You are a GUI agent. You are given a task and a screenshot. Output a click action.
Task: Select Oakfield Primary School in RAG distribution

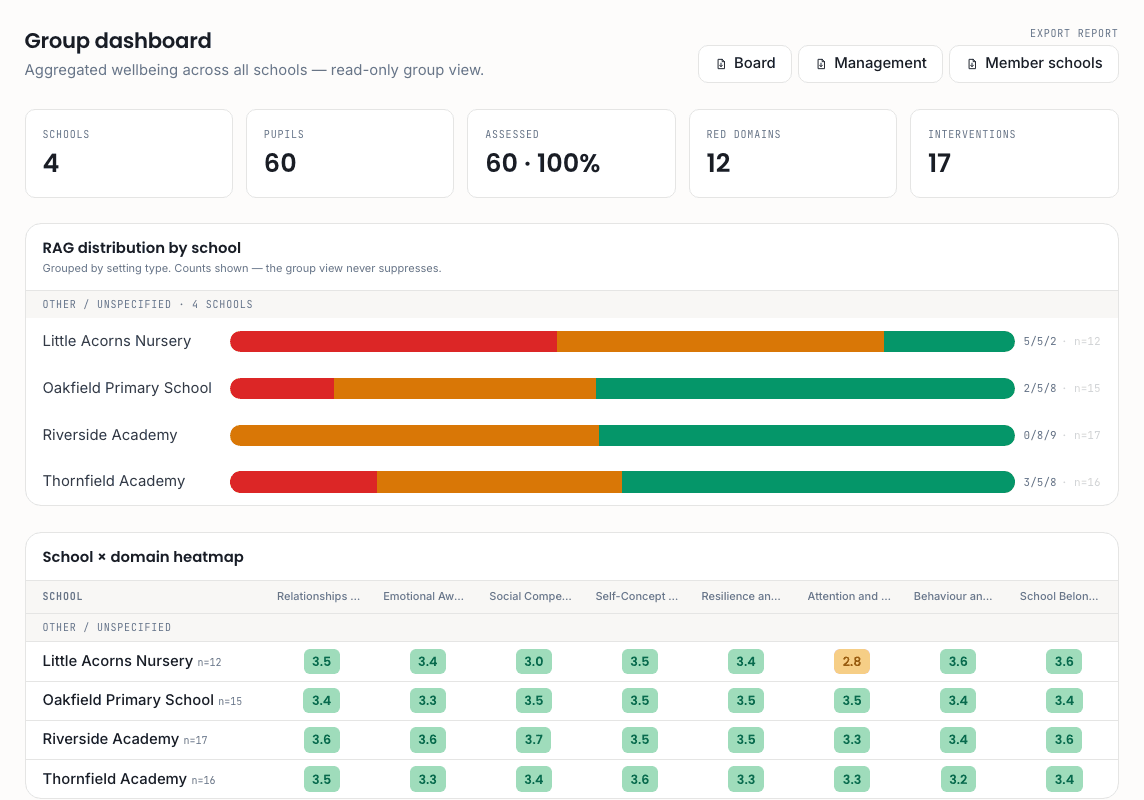click(x=127, y=388)
